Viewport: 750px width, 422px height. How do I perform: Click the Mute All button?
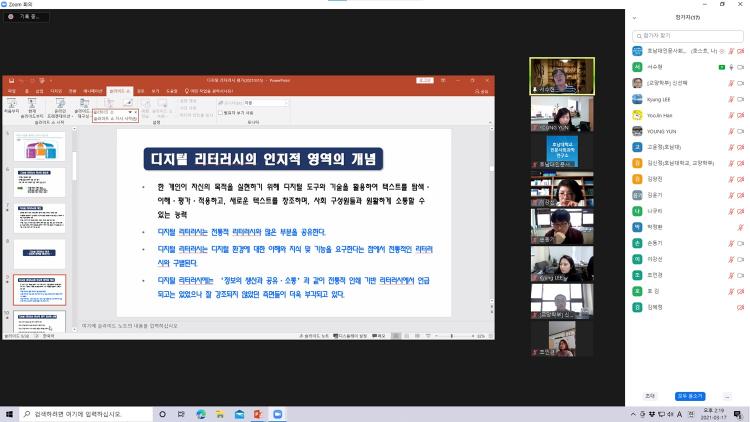(x=689, y=396)
